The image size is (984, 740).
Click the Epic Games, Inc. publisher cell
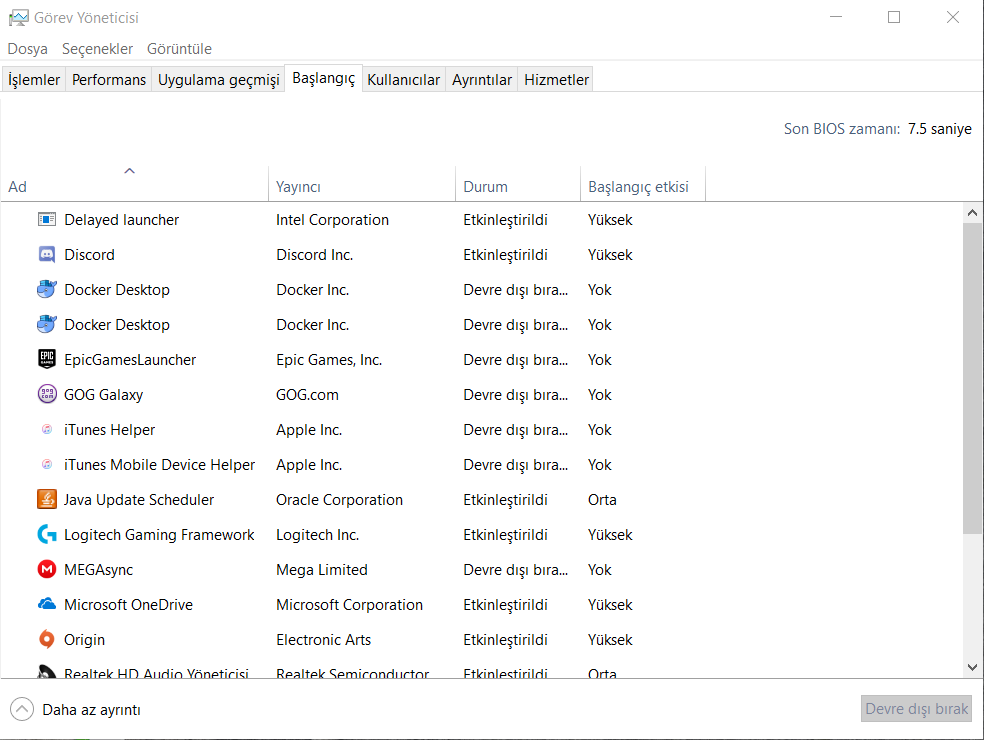[329, 360]
